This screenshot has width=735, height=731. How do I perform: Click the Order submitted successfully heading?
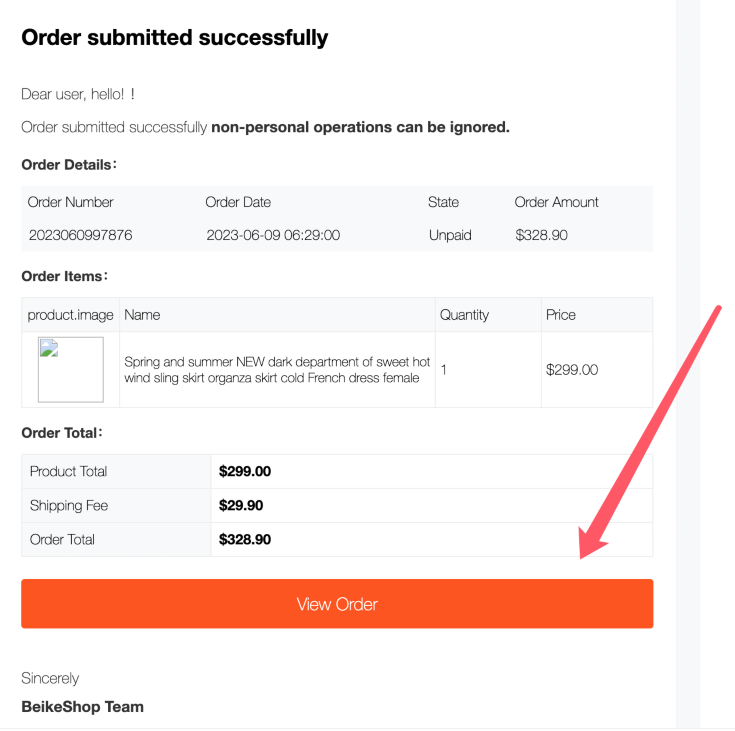pyautogui.click(x=175, y=38)
